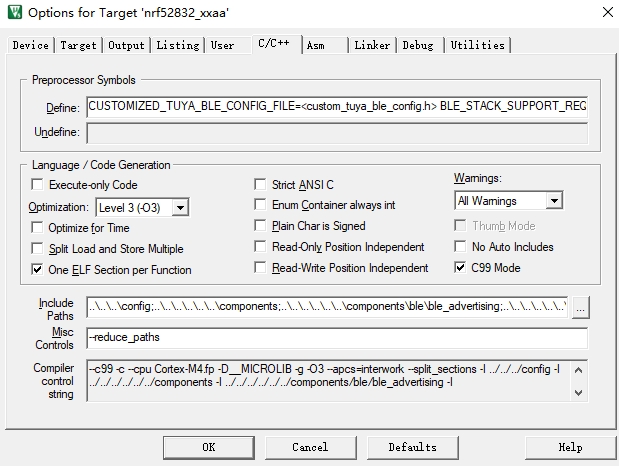Toggle Optimize for Time checkbox
Viewport: 619px width, 466px height.
(x=37, y=227)
